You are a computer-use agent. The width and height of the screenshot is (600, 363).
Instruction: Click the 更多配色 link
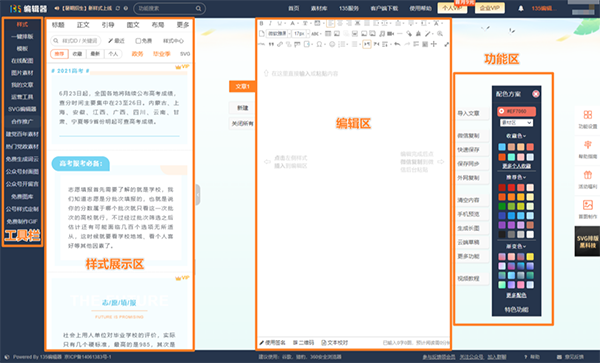516,295
